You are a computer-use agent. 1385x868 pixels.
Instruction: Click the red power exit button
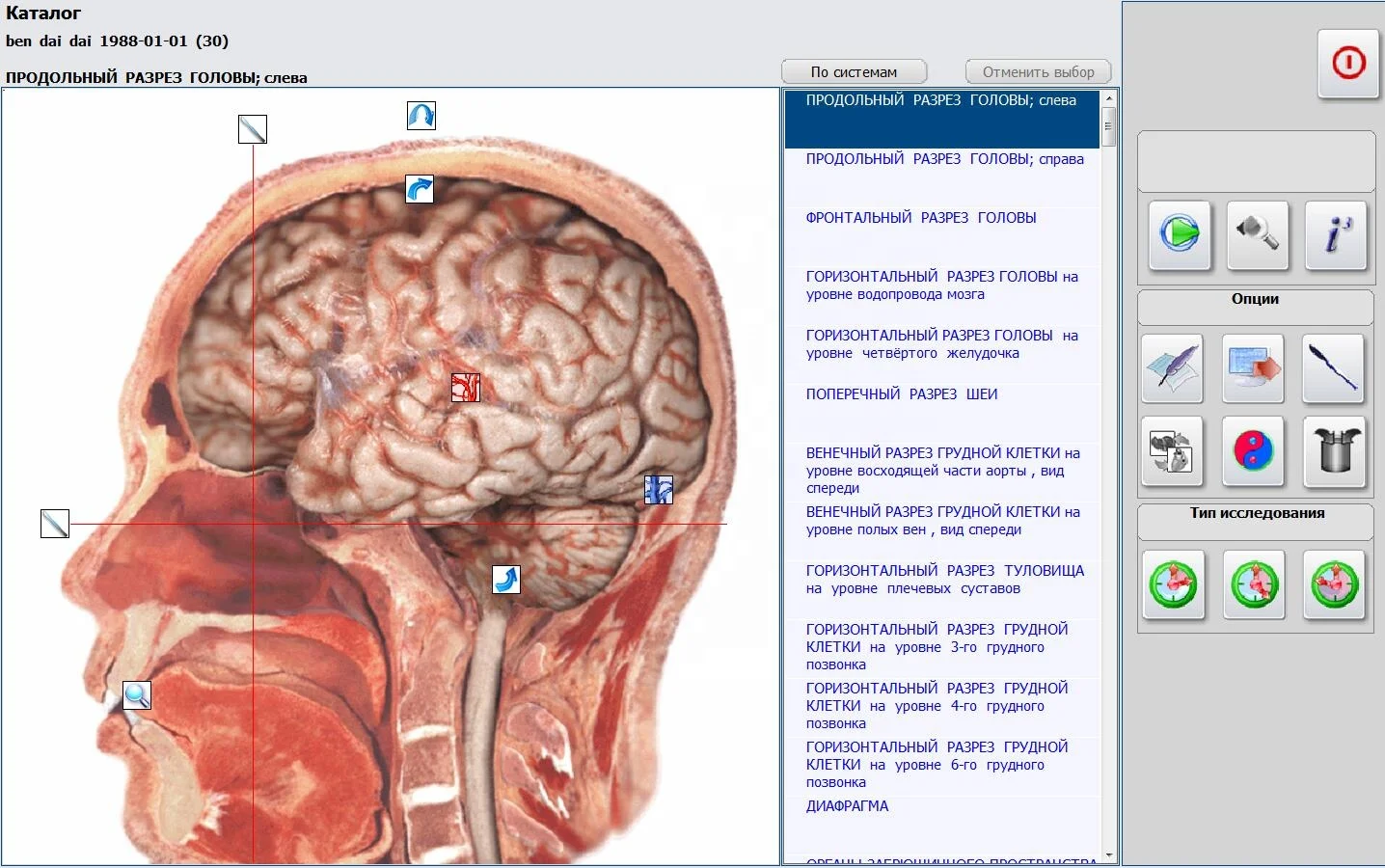[x=1347, y=64]
